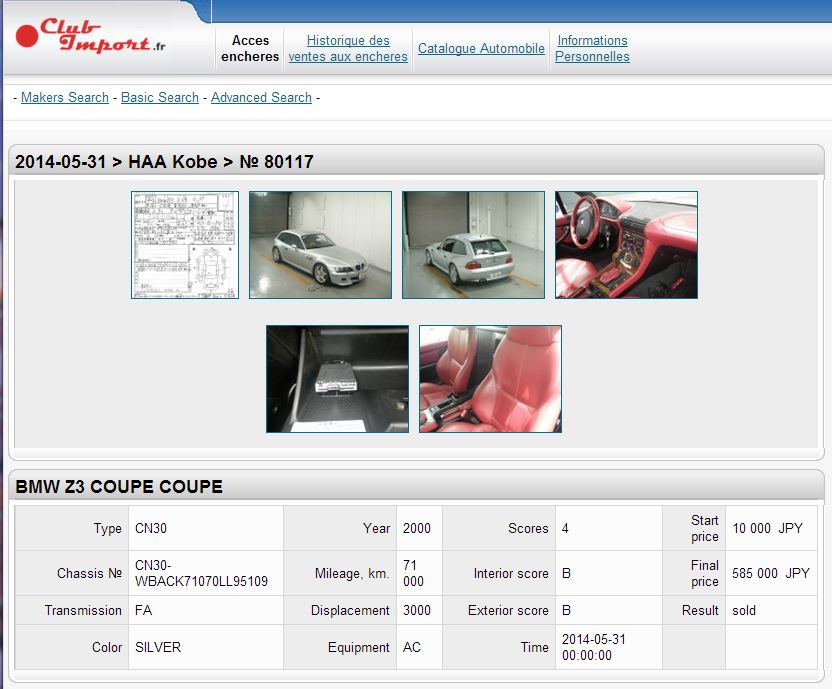Open the red leather seats photo

[x=490, y=379]
